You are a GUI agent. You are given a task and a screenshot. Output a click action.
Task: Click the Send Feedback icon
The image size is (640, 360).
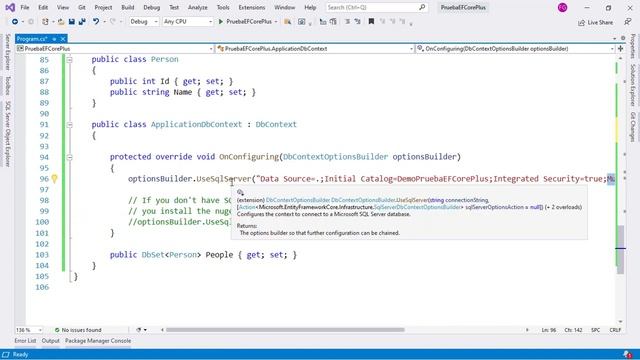628,22
